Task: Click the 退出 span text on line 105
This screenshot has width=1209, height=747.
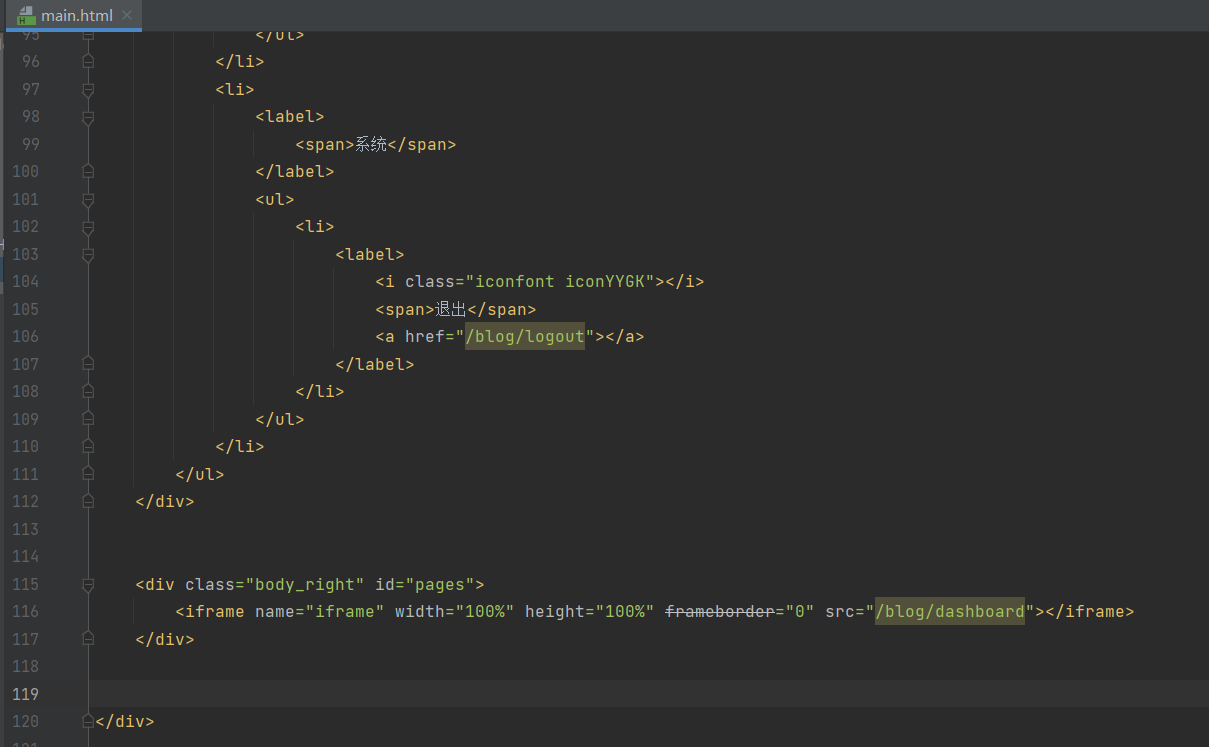Action: [x=449, y=309]
